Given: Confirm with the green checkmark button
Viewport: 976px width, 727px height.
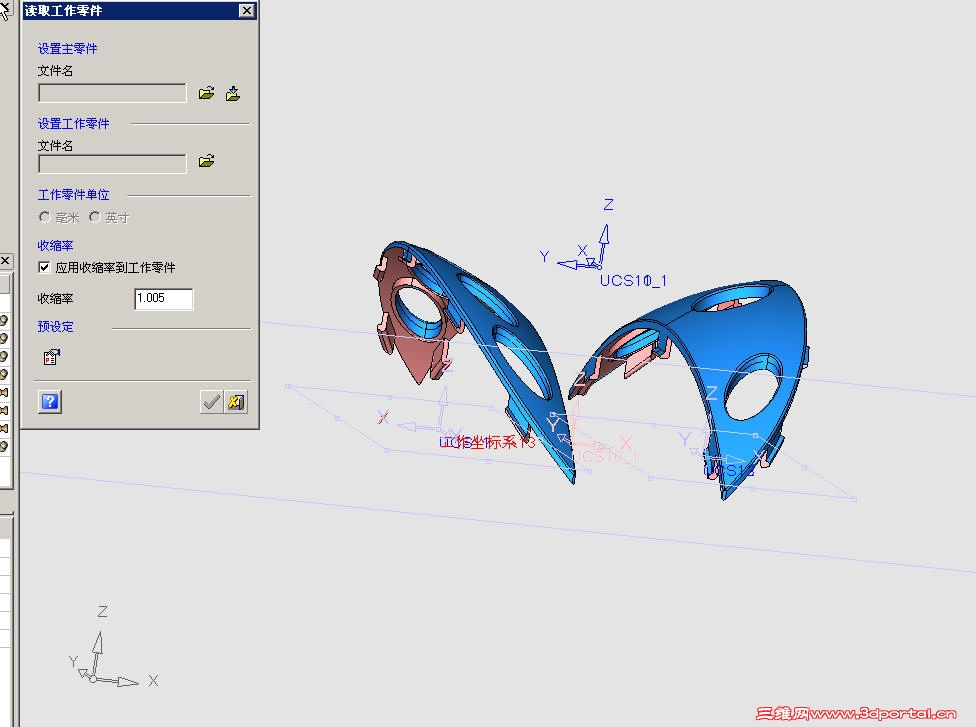Looking at the screenshot, I should 211,401.
